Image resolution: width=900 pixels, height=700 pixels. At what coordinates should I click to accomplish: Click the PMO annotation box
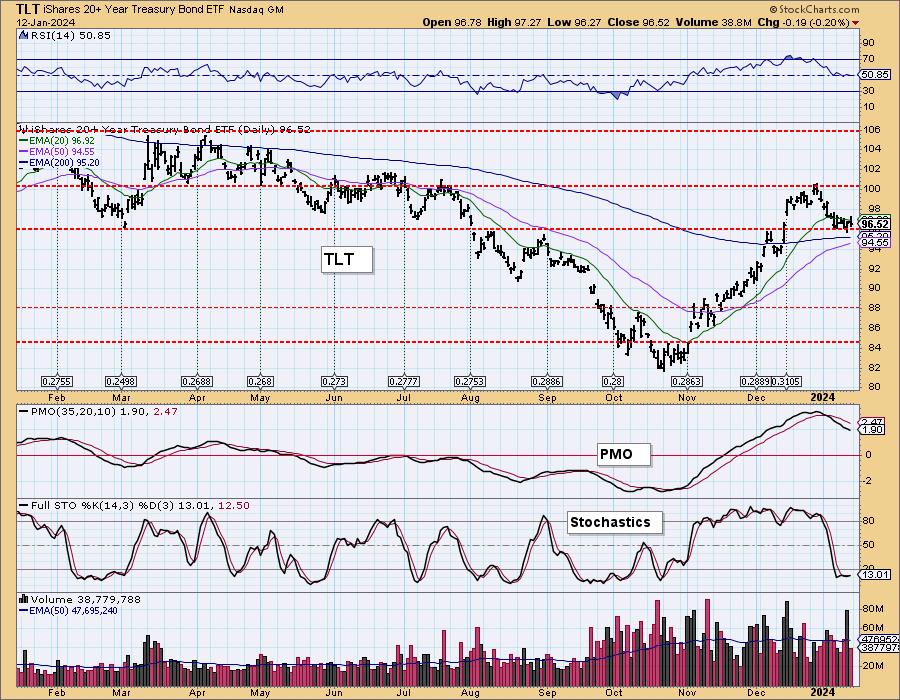click(x=623, y=454)
